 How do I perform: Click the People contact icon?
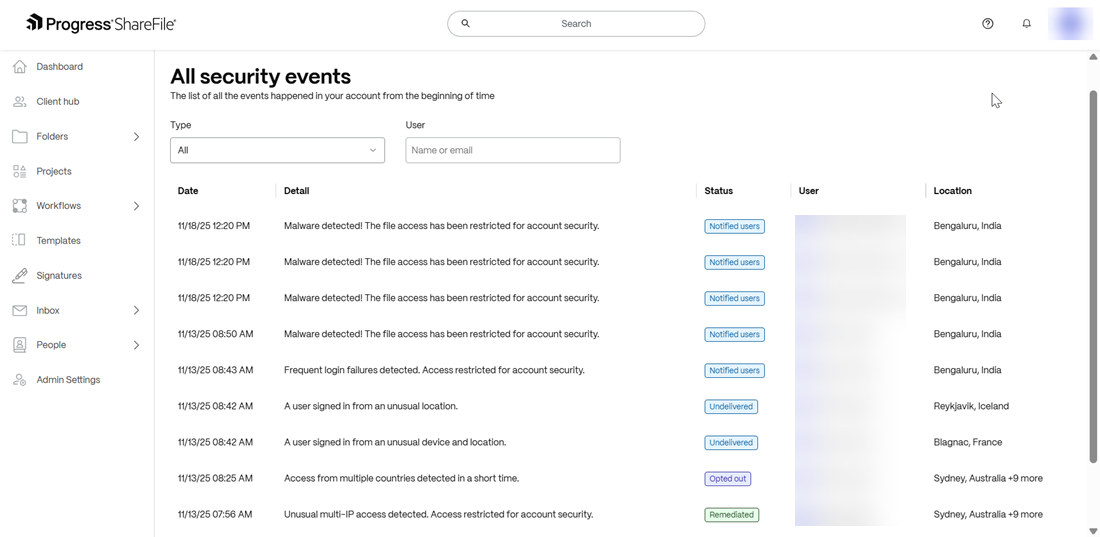click(20, 345)
